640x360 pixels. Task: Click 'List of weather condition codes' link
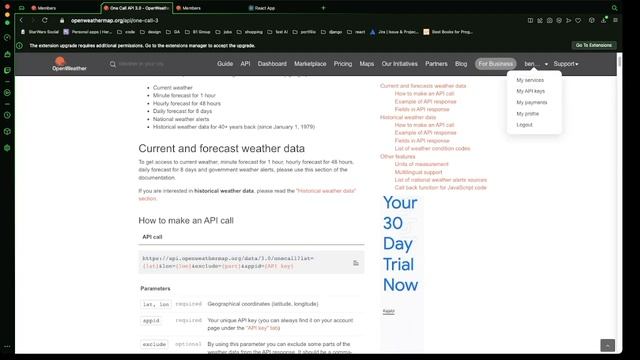[432, 149]
